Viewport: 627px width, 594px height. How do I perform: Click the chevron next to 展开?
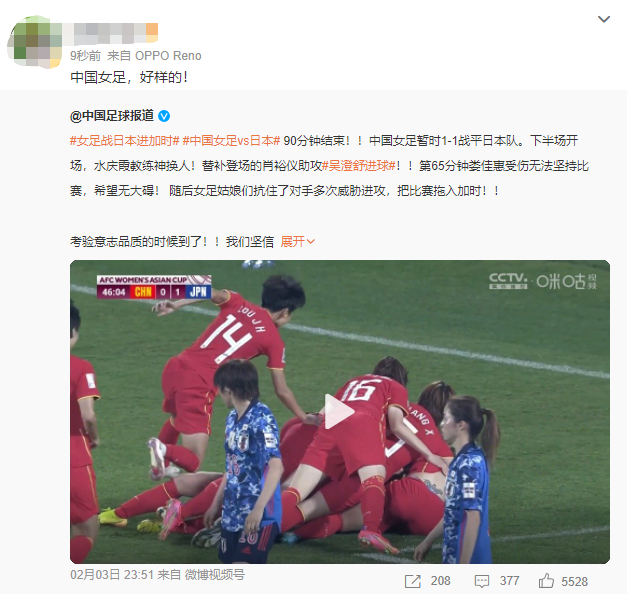coord(311,242)
